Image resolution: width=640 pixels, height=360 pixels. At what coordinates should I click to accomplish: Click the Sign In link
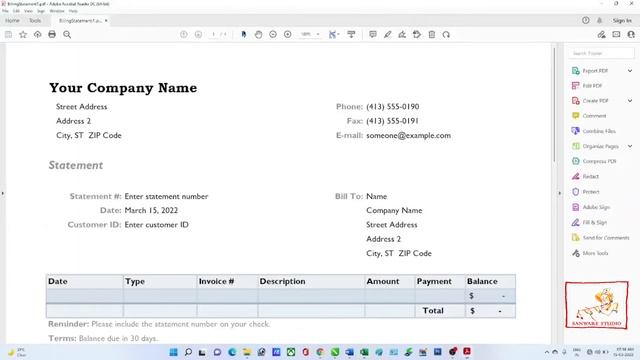622,20
